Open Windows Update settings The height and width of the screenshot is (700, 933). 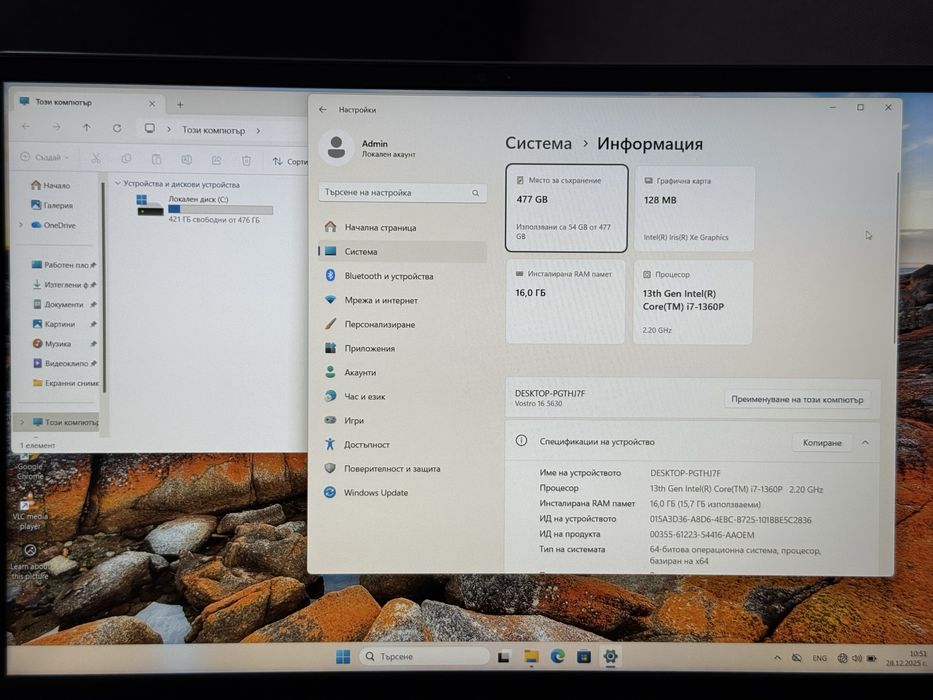pyautogui.click(x=402, y=493)
